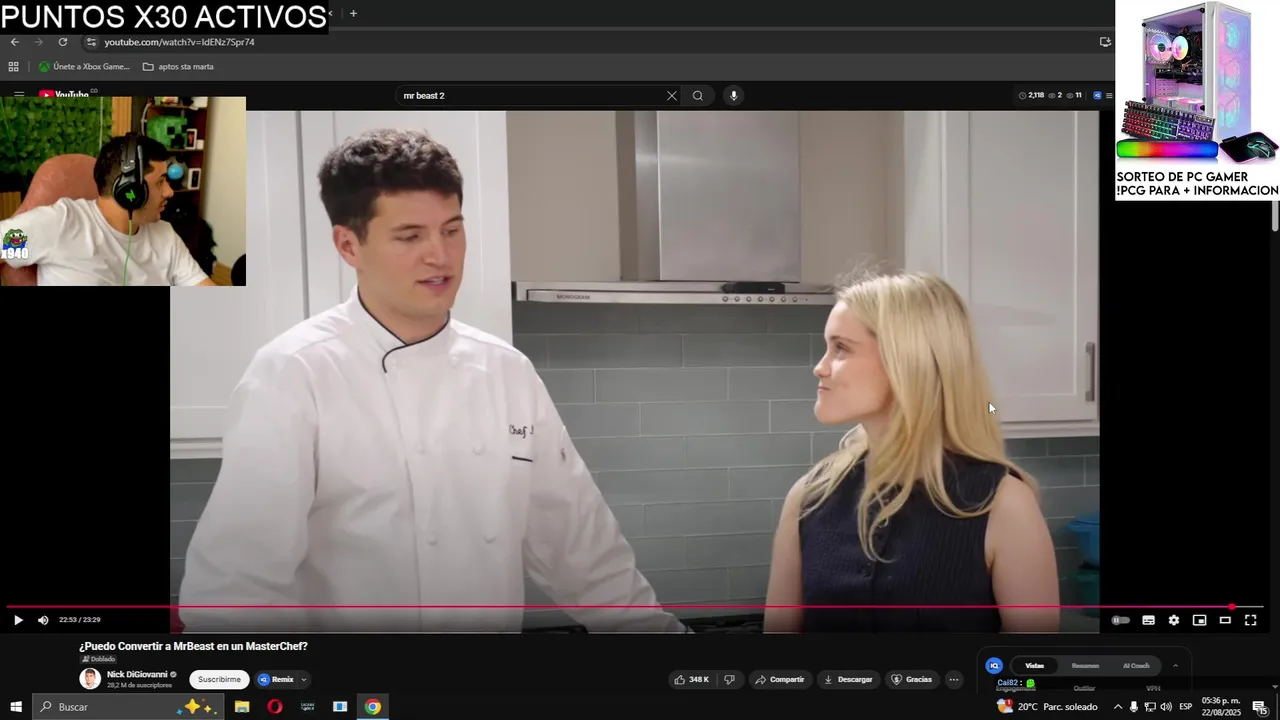Open video player settings gear
This screenshot has width=1280, height=720.
coord(1174,620)
